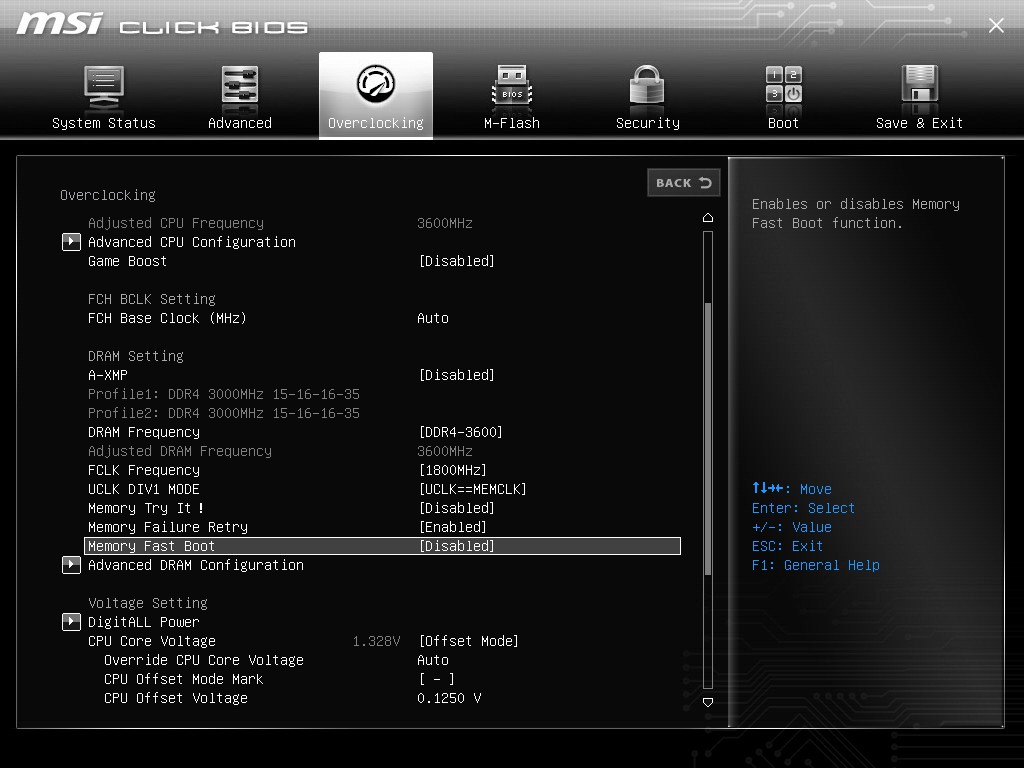Image resolution: width=1024 pixels, height=768 pixels.
Task: Switch to Security tab label
Action: (648, 123)
